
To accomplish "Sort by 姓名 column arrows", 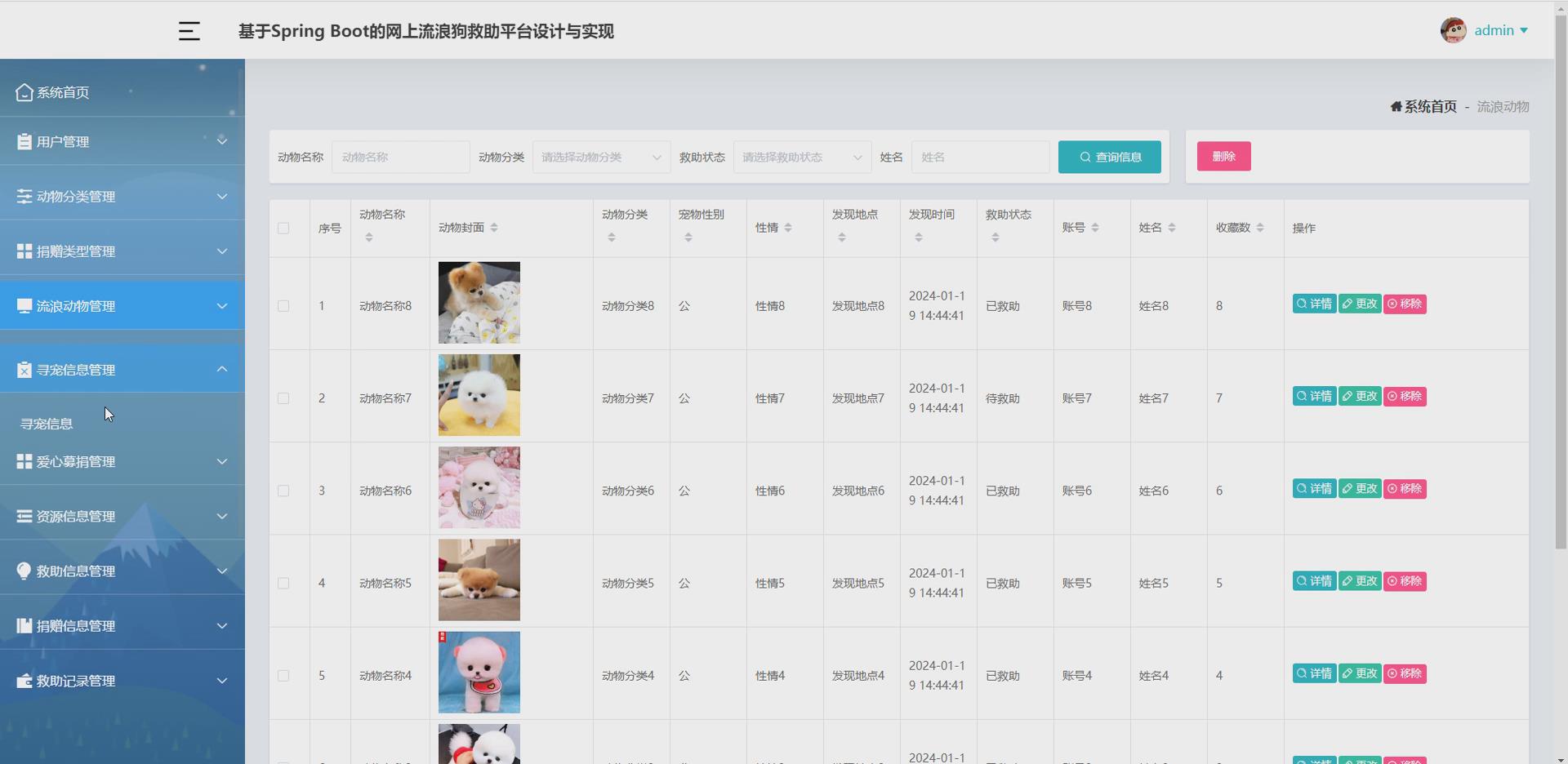I will tap(1172, 228).
